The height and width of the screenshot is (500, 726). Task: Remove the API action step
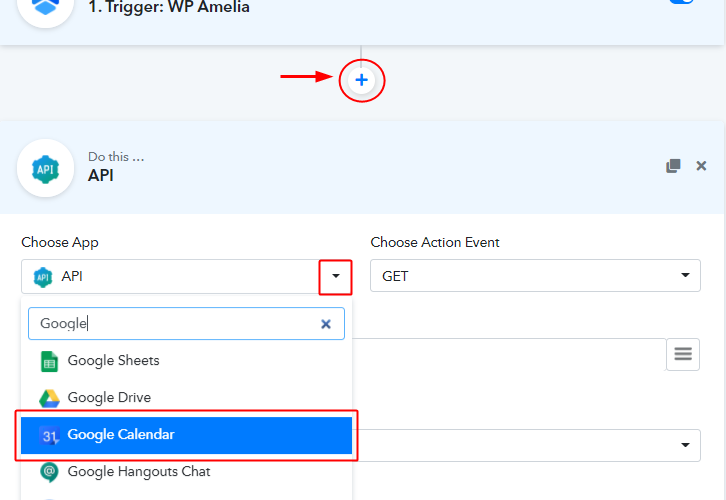click(701, 166)
